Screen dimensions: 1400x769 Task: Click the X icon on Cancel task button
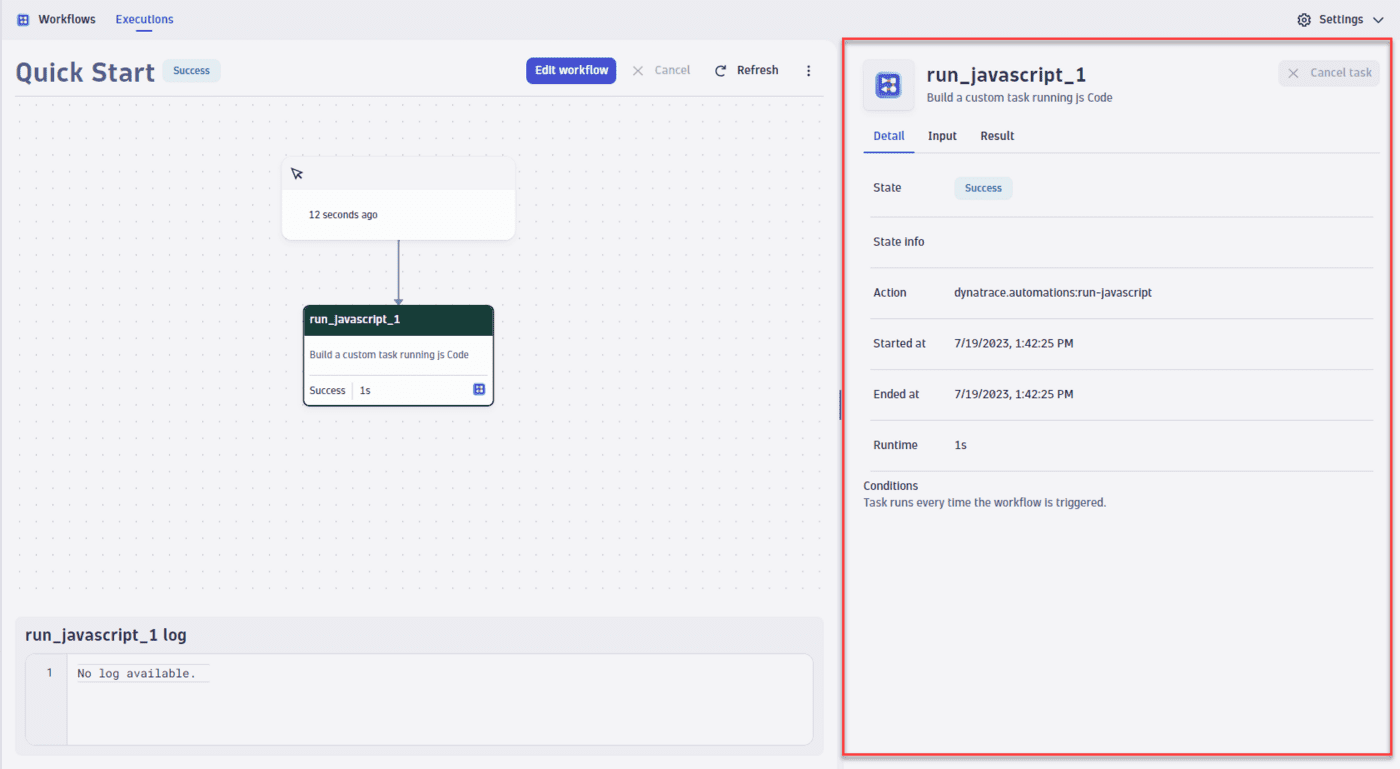click(1293, 73)
